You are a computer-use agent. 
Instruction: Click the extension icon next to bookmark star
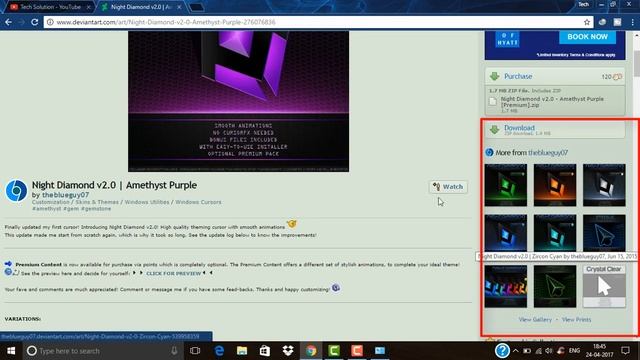[x=602, y=22]
